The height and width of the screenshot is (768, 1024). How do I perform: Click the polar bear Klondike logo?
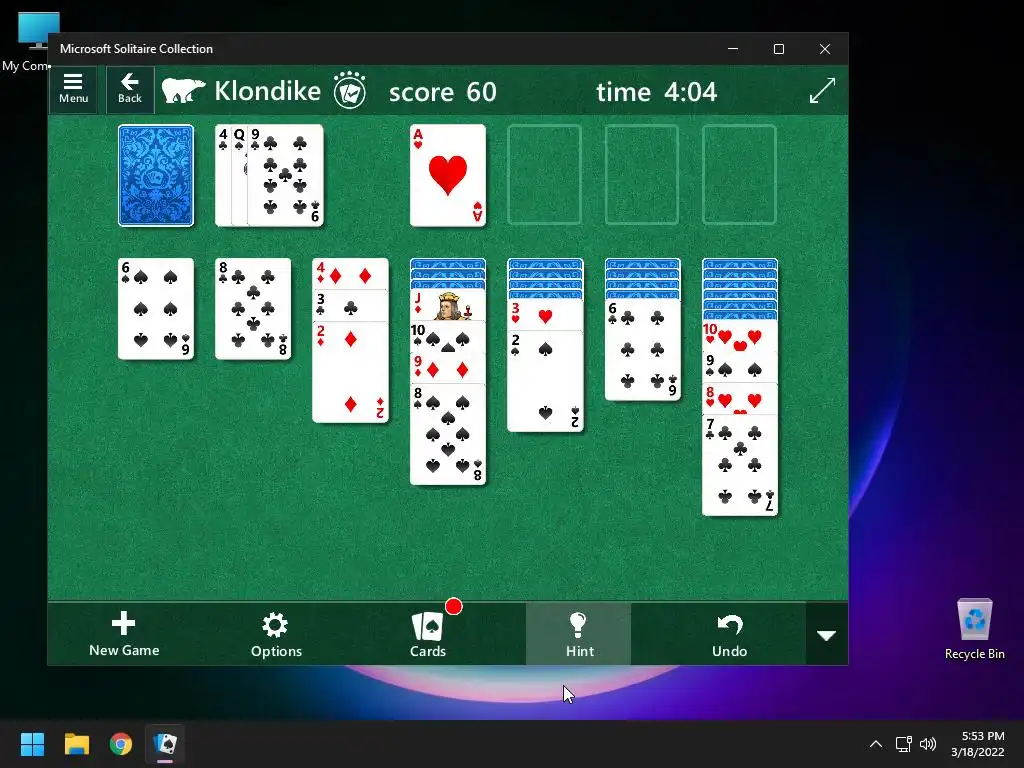(184, 90)
